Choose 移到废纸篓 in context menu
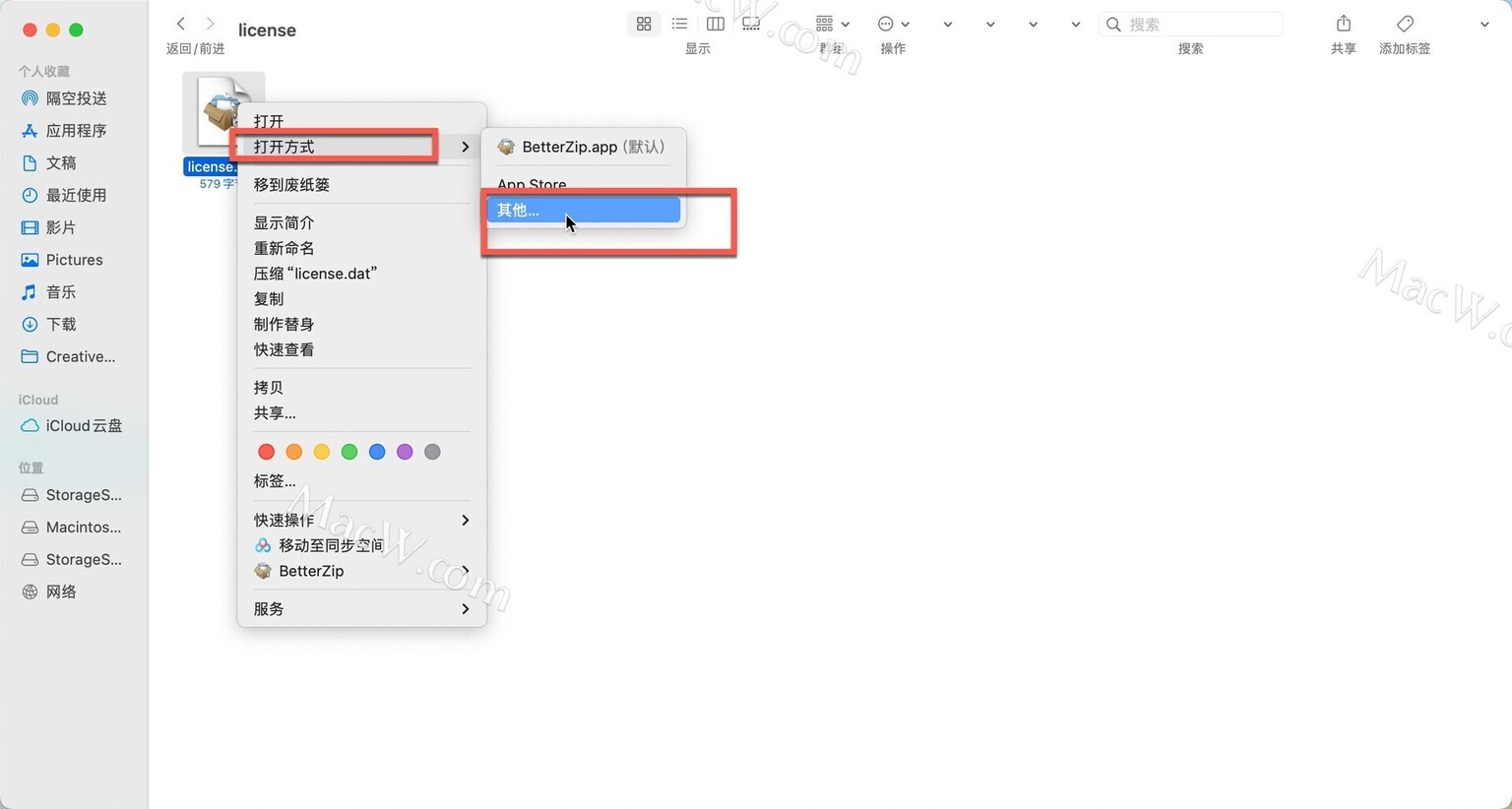This screenshot has height=809, width=1512. 361,185
